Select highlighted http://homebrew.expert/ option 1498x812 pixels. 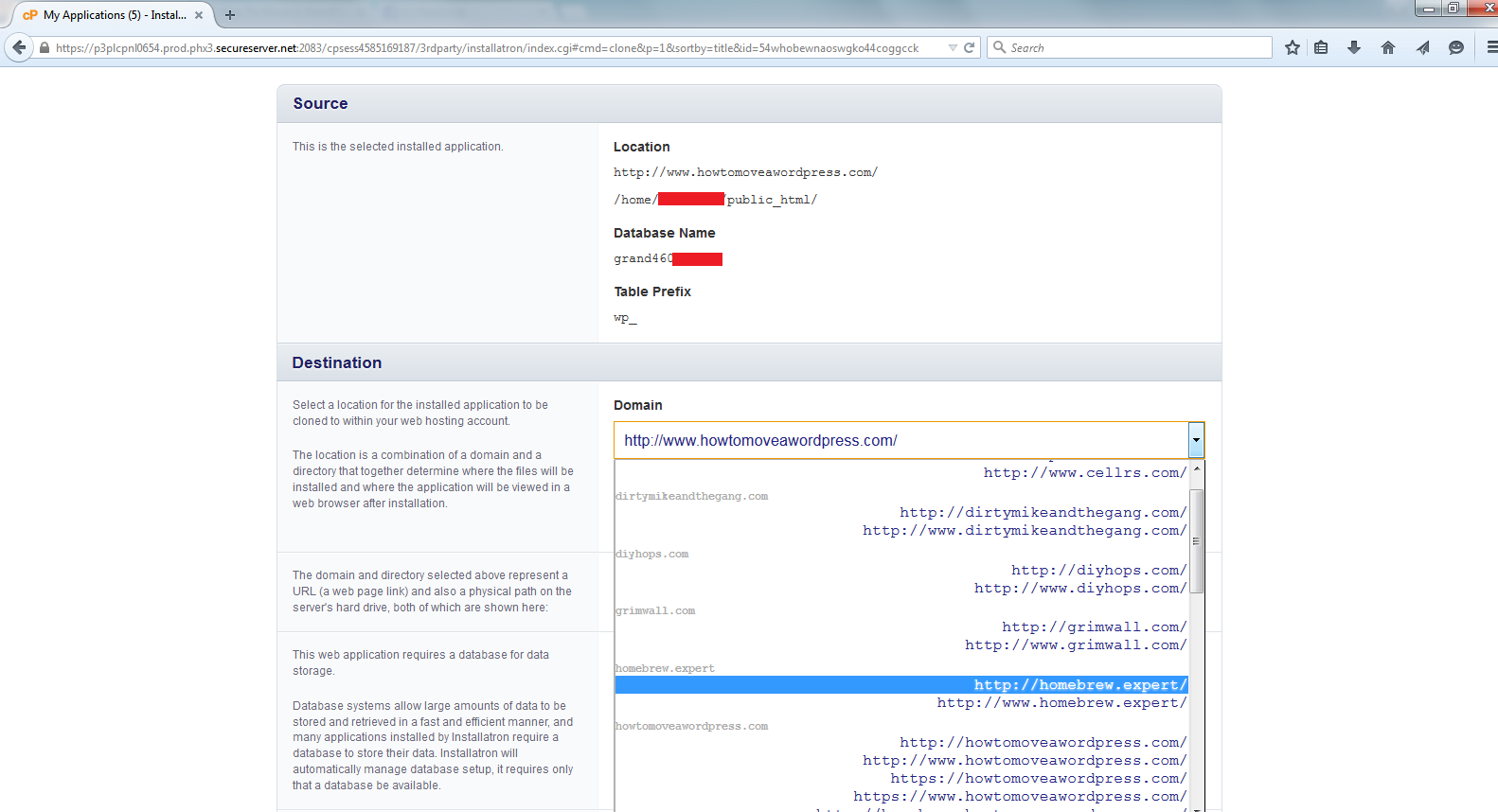[x=901, y=685]
